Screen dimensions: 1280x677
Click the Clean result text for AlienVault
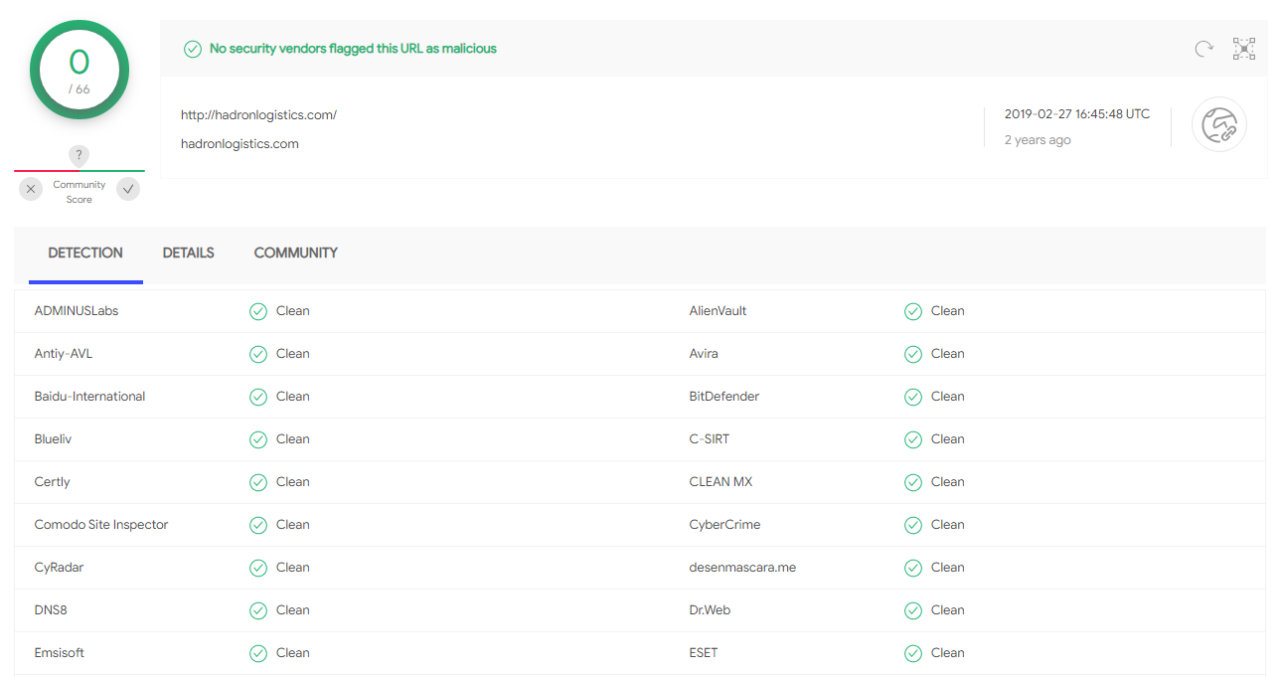tap(948, 311)
